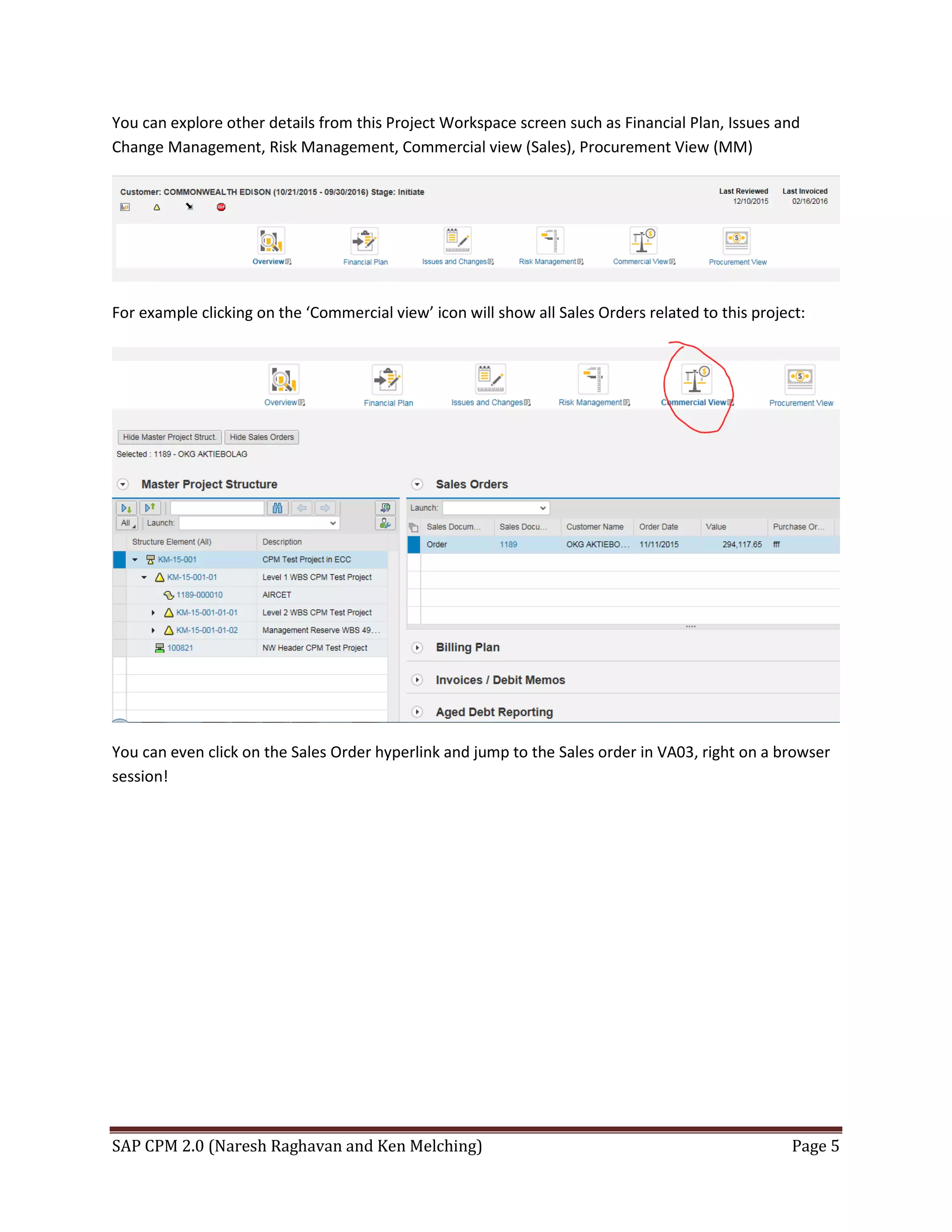Click sales order item icon beside 1189-000010
Screen dimensions: 952x1232
[169, 595]
